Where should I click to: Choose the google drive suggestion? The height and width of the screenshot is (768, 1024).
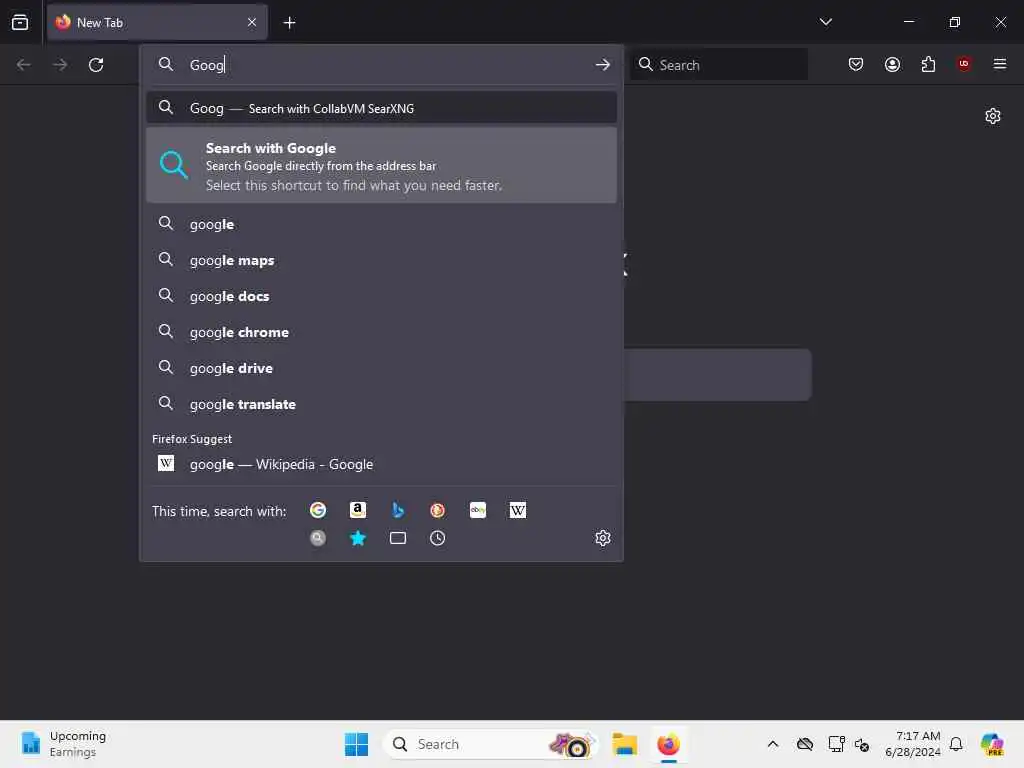382,368
